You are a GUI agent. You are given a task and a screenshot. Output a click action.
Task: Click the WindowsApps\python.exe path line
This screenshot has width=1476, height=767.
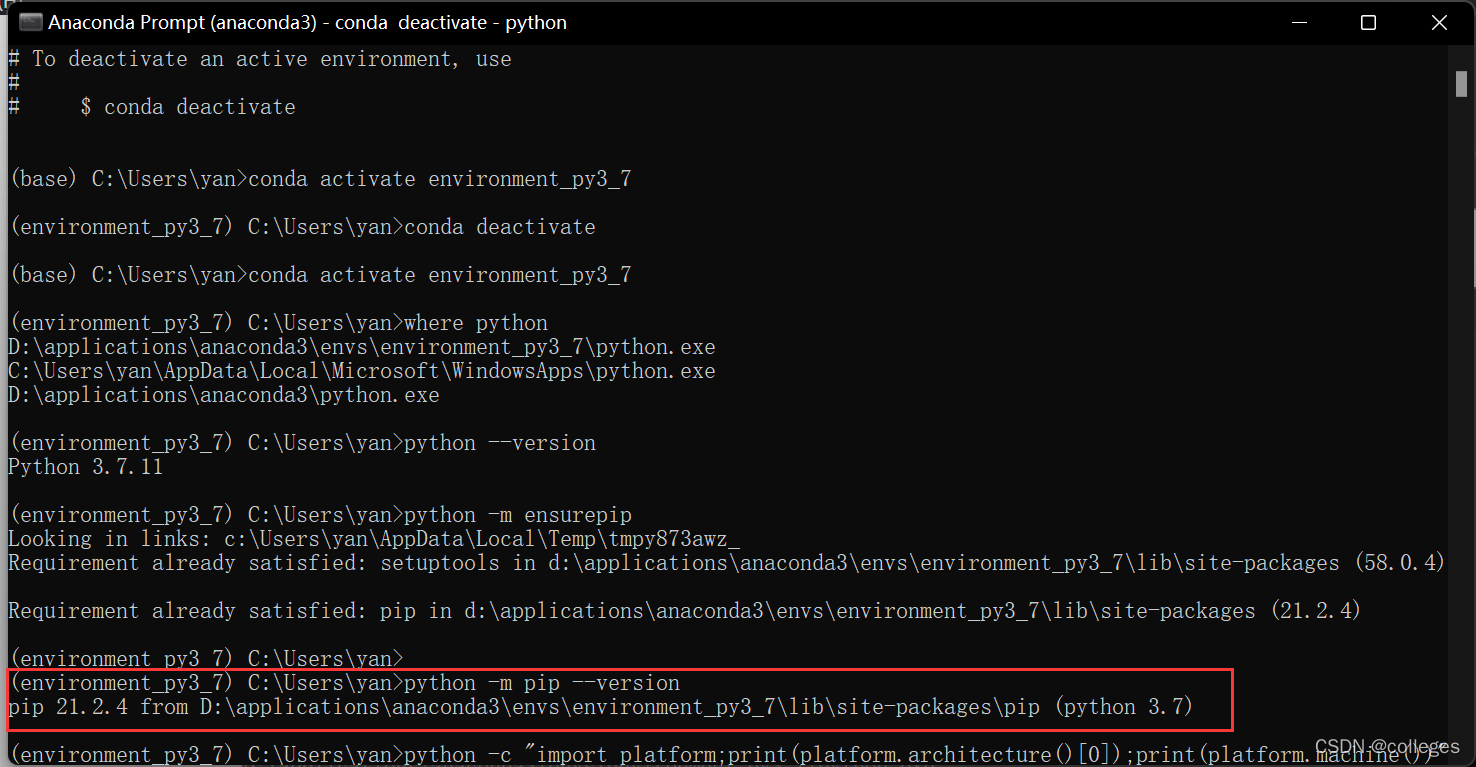[x=362, y=371]
